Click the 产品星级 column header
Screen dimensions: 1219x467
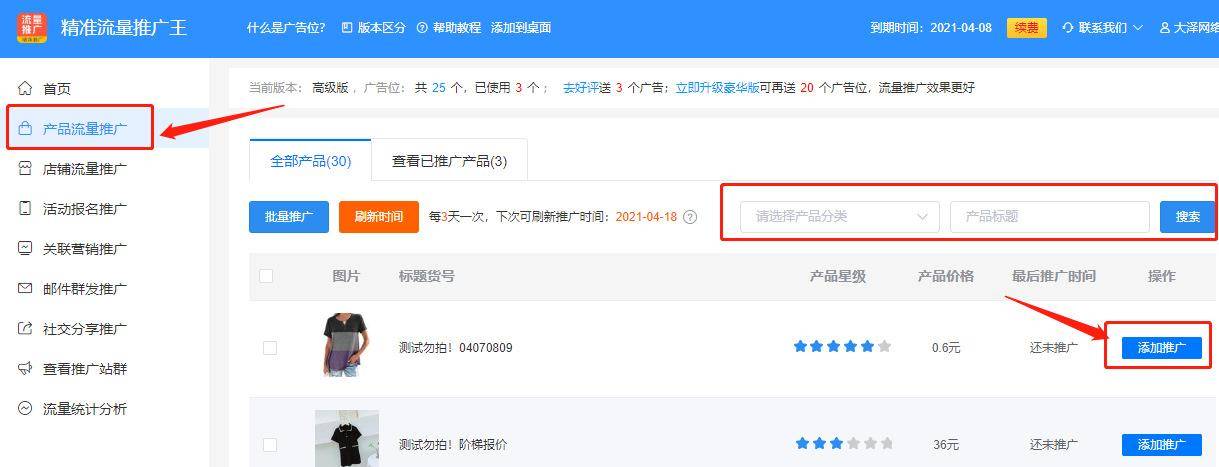[838, 276]
